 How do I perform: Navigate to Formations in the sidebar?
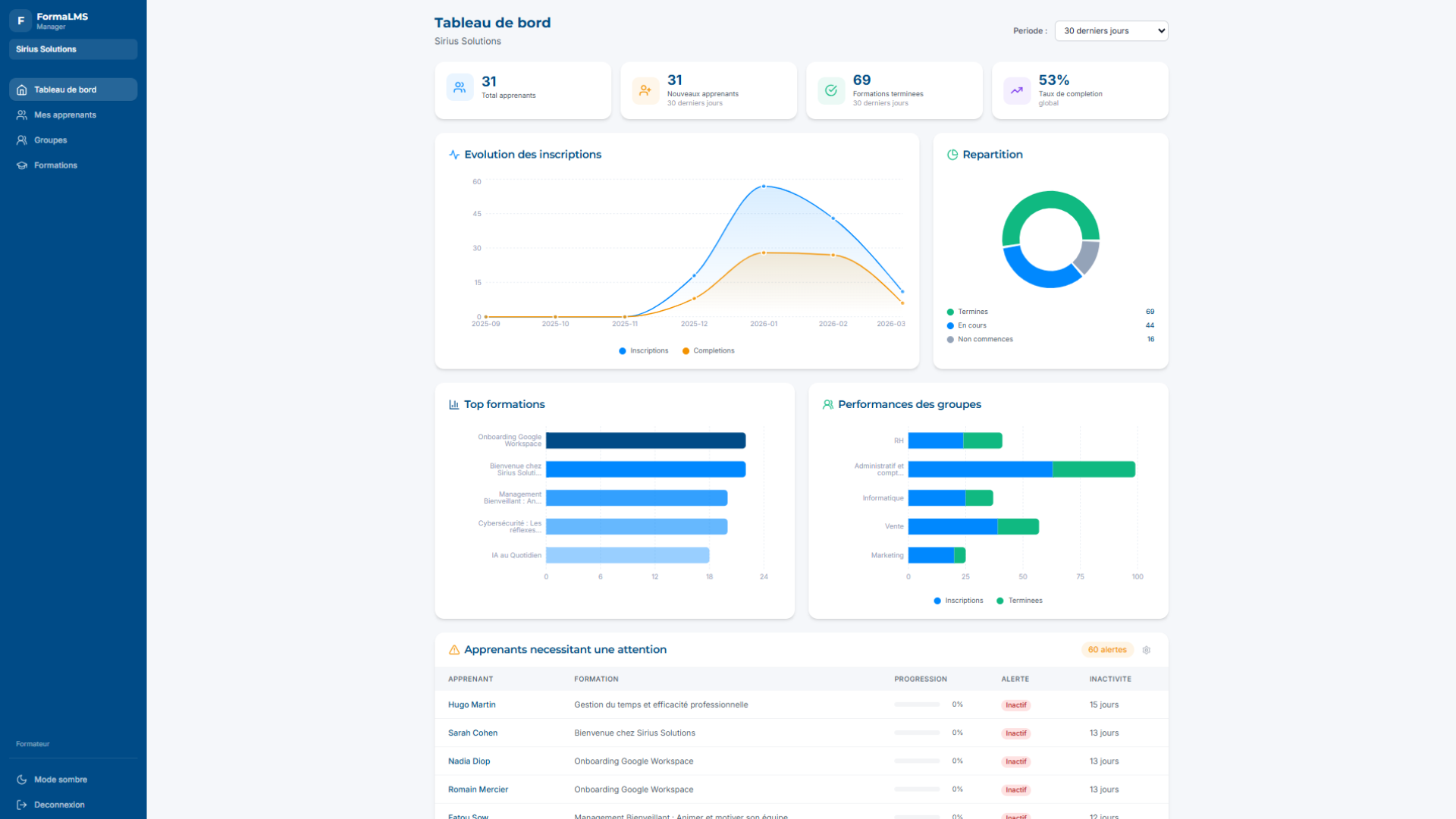pos(55,165)
